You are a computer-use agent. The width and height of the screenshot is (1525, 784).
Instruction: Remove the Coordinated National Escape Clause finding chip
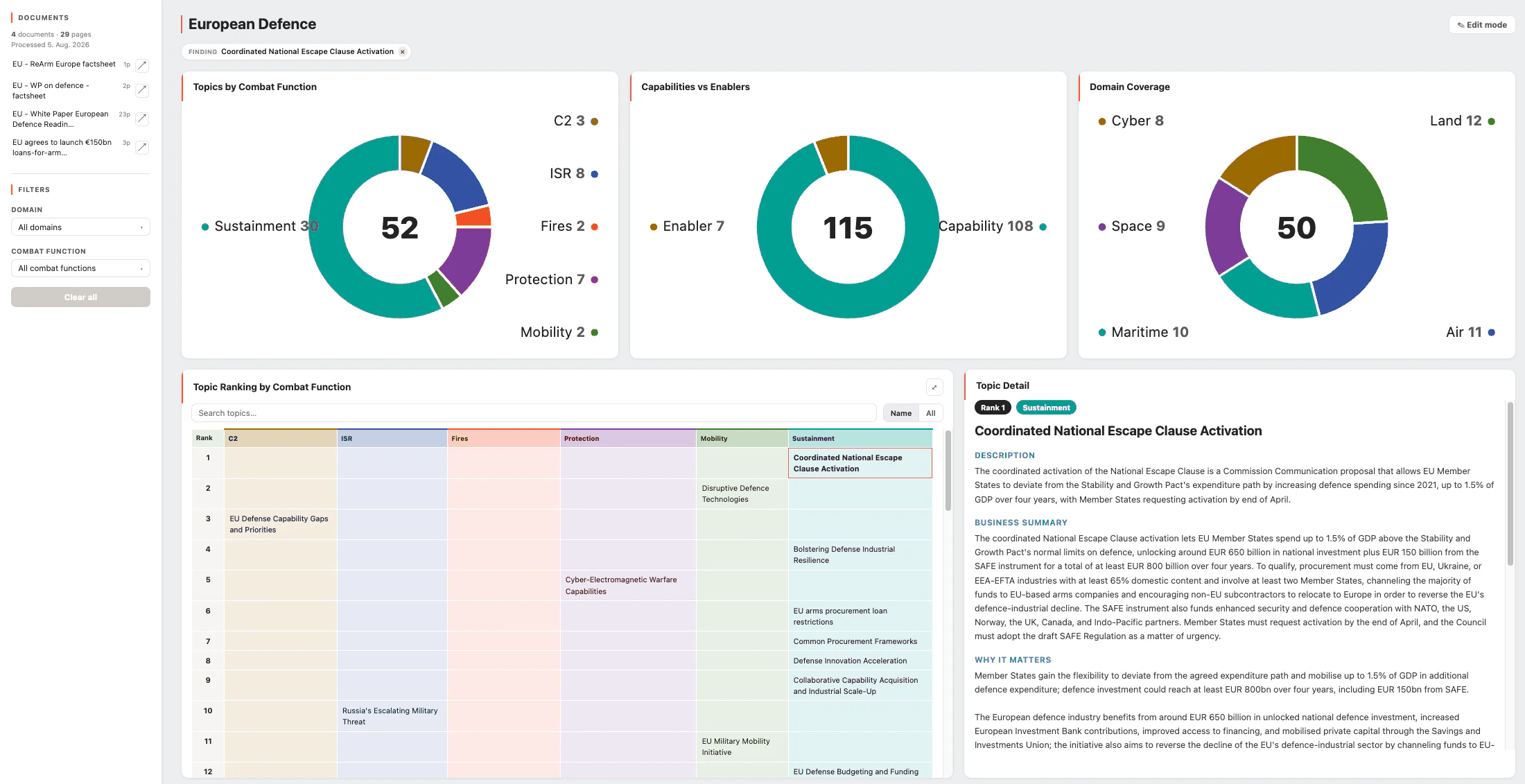[x=402, y=52]
